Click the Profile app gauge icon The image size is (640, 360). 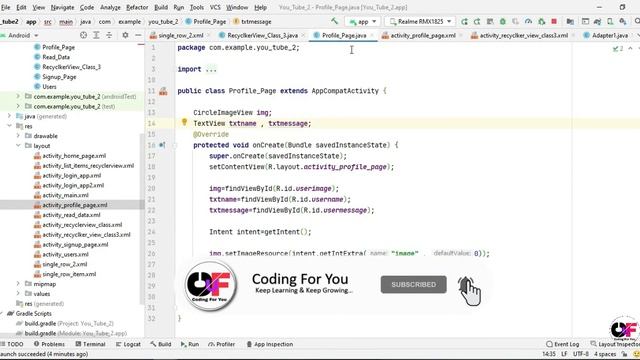pos(529,22)
